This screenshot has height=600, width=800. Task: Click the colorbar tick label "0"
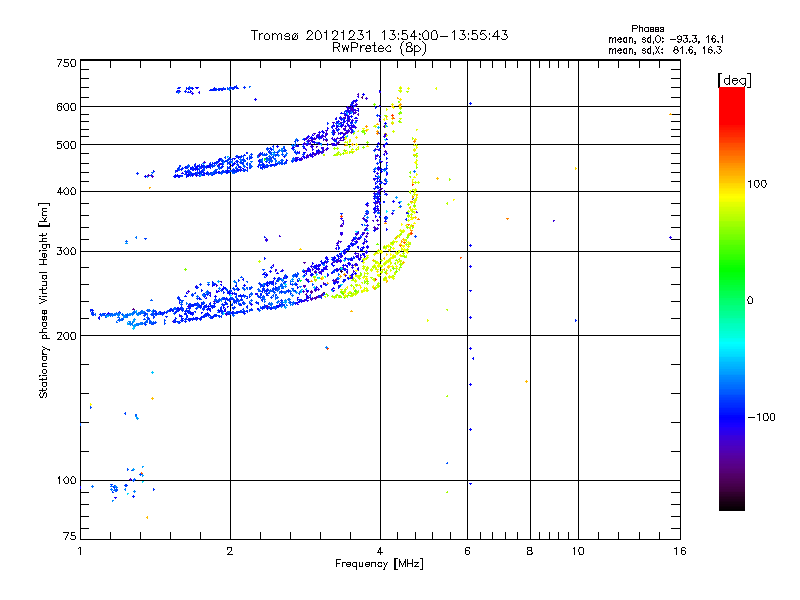tap(750, 301)
